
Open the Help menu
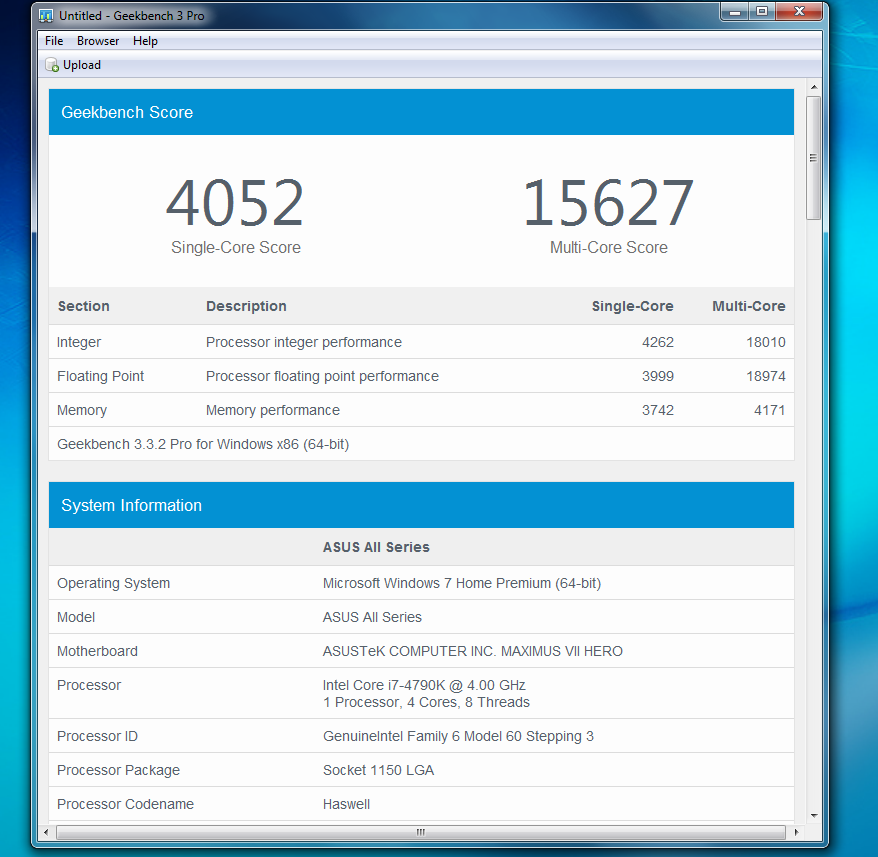[145, 41]
